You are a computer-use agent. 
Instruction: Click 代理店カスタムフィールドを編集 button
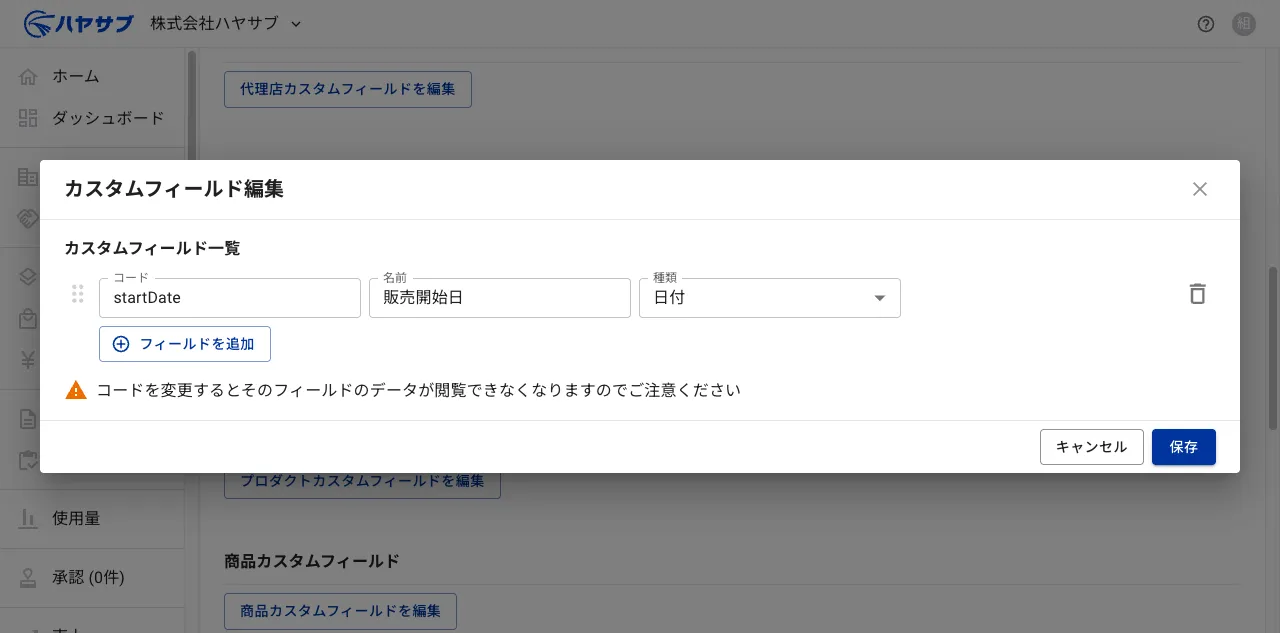348,89
